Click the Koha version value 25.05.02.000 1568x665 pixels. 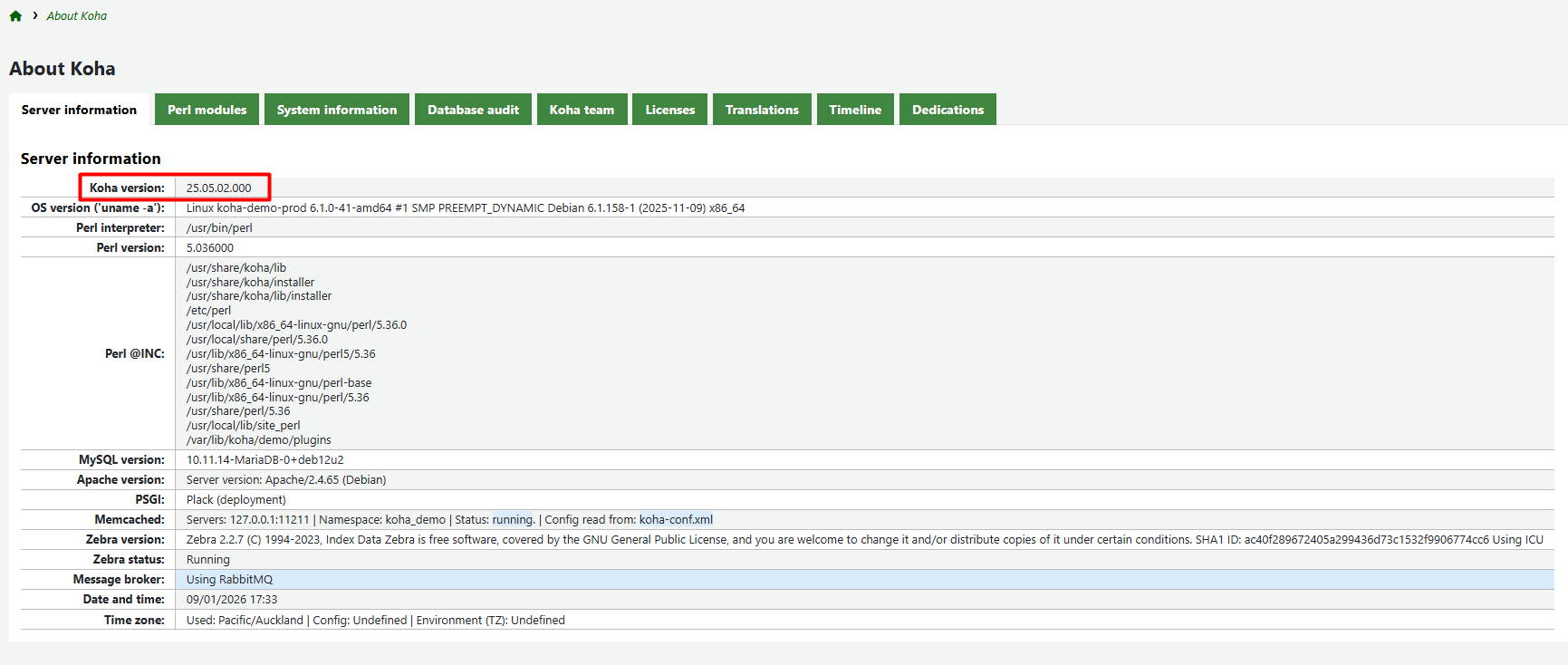point(219,188)
